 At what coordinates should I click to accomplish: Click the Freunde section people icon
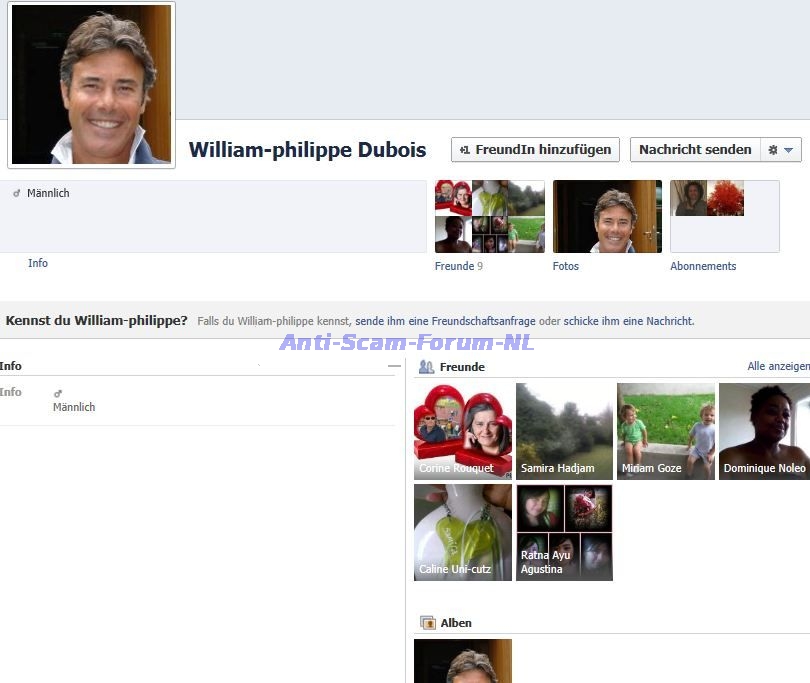427,367
